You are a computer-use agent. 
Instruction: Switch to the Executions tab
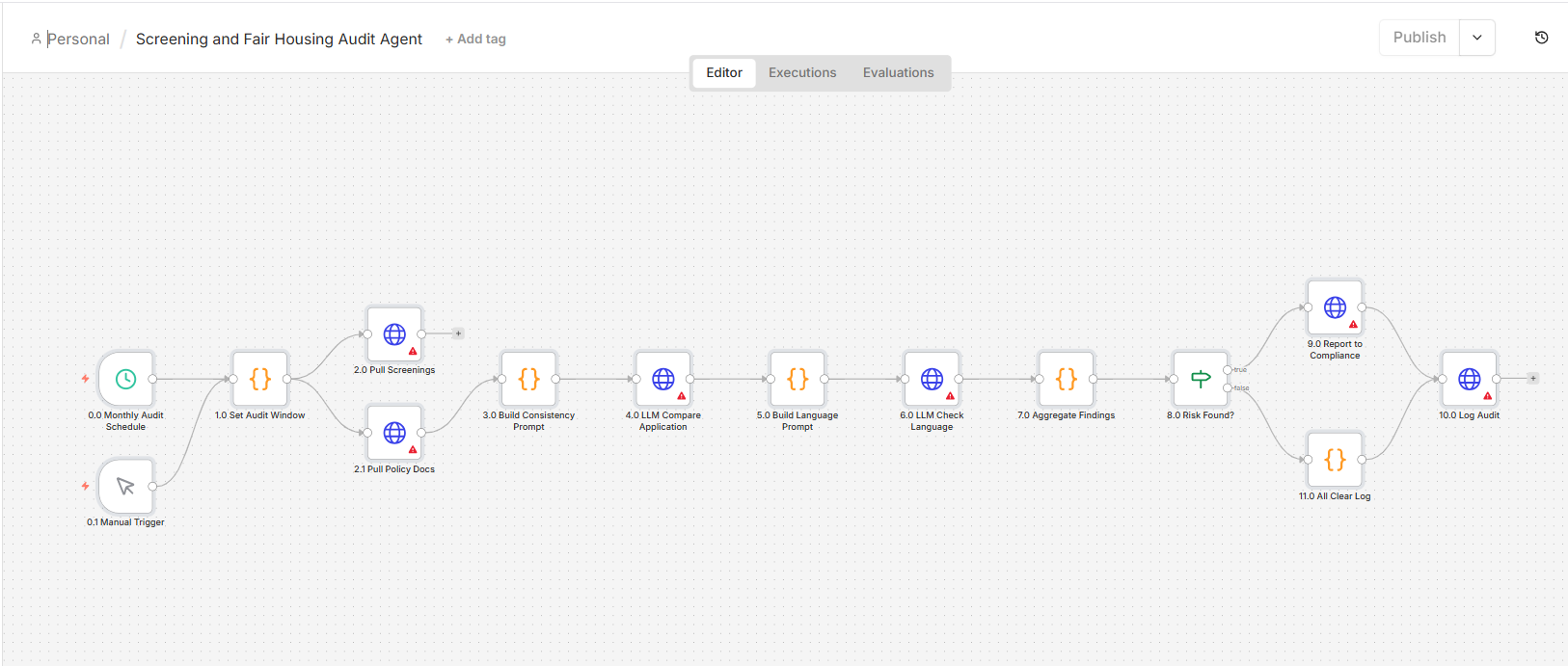802,72
